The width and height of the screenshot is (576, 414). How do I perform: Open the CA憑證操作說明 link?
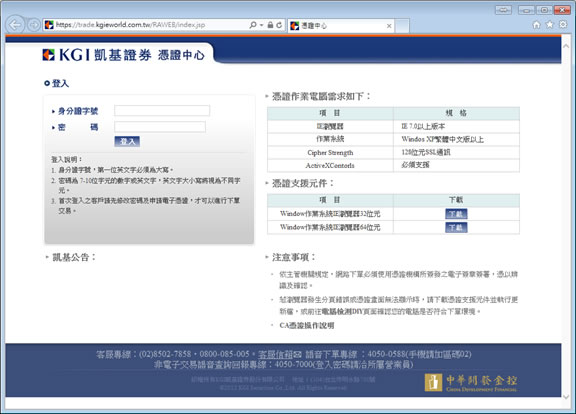[307, 325]
